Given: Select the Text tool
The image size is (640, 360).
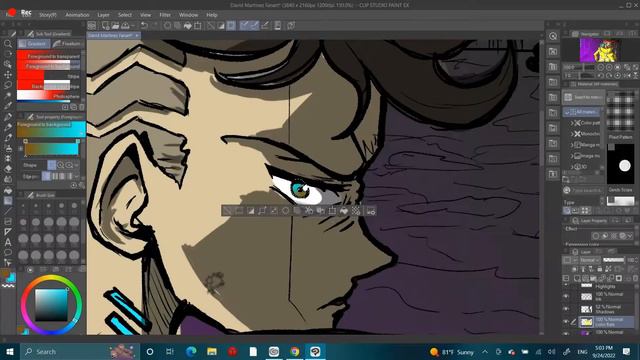Looking at the screenshot, I should point(8,242).
